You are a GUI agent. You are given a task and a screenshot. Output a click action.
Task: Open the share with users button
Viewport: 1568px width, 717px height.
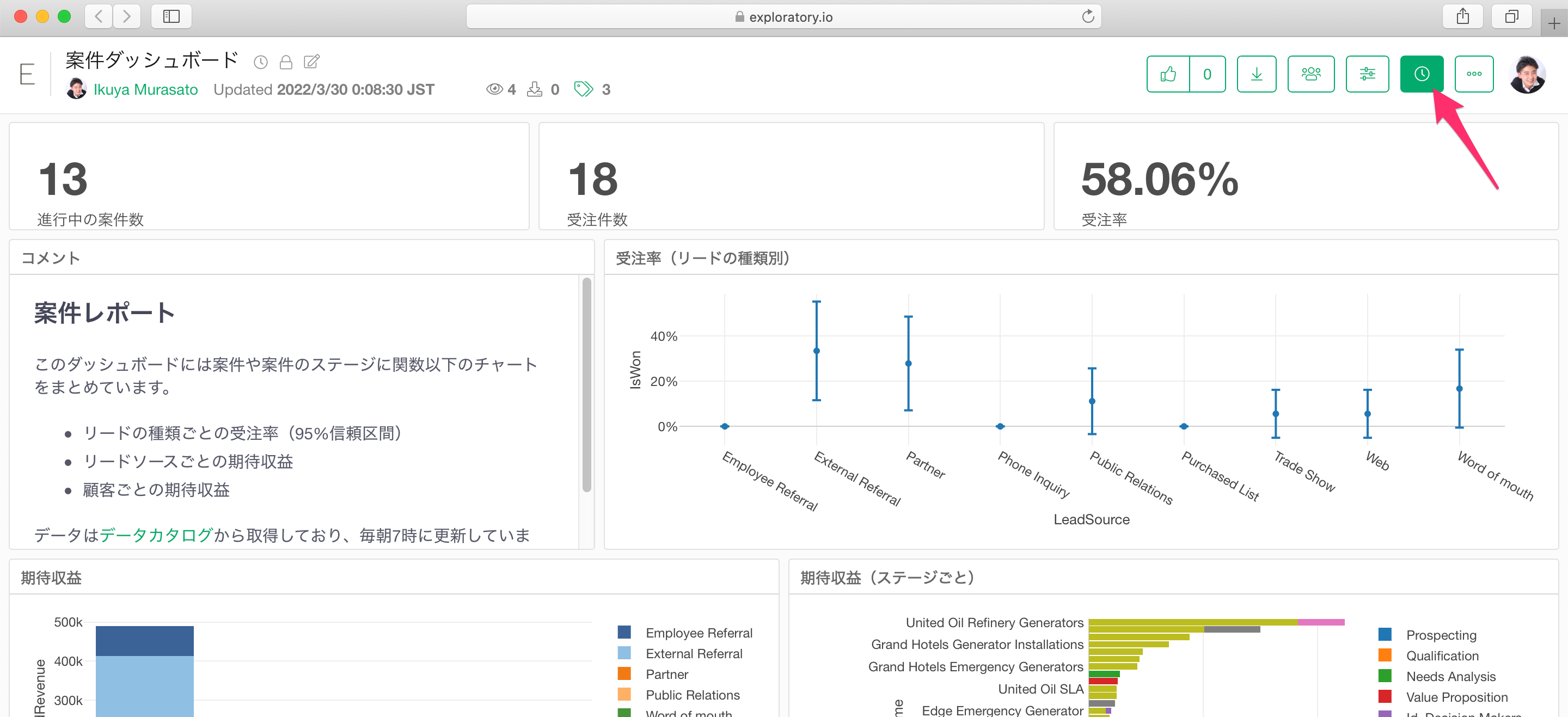point(1310,74)
